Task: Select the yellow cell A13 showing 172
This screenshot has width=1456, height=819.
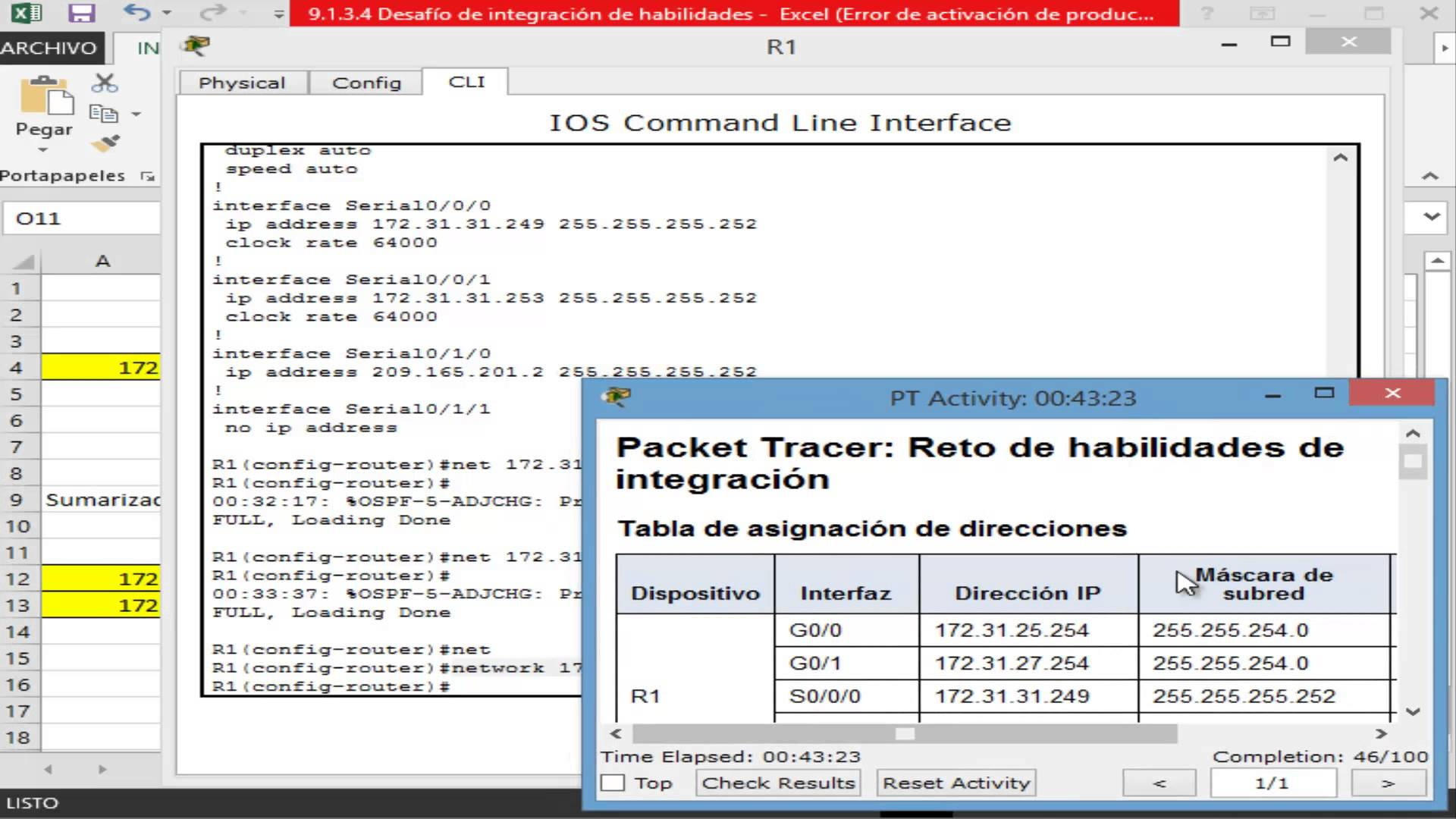Action: point(101,605)
